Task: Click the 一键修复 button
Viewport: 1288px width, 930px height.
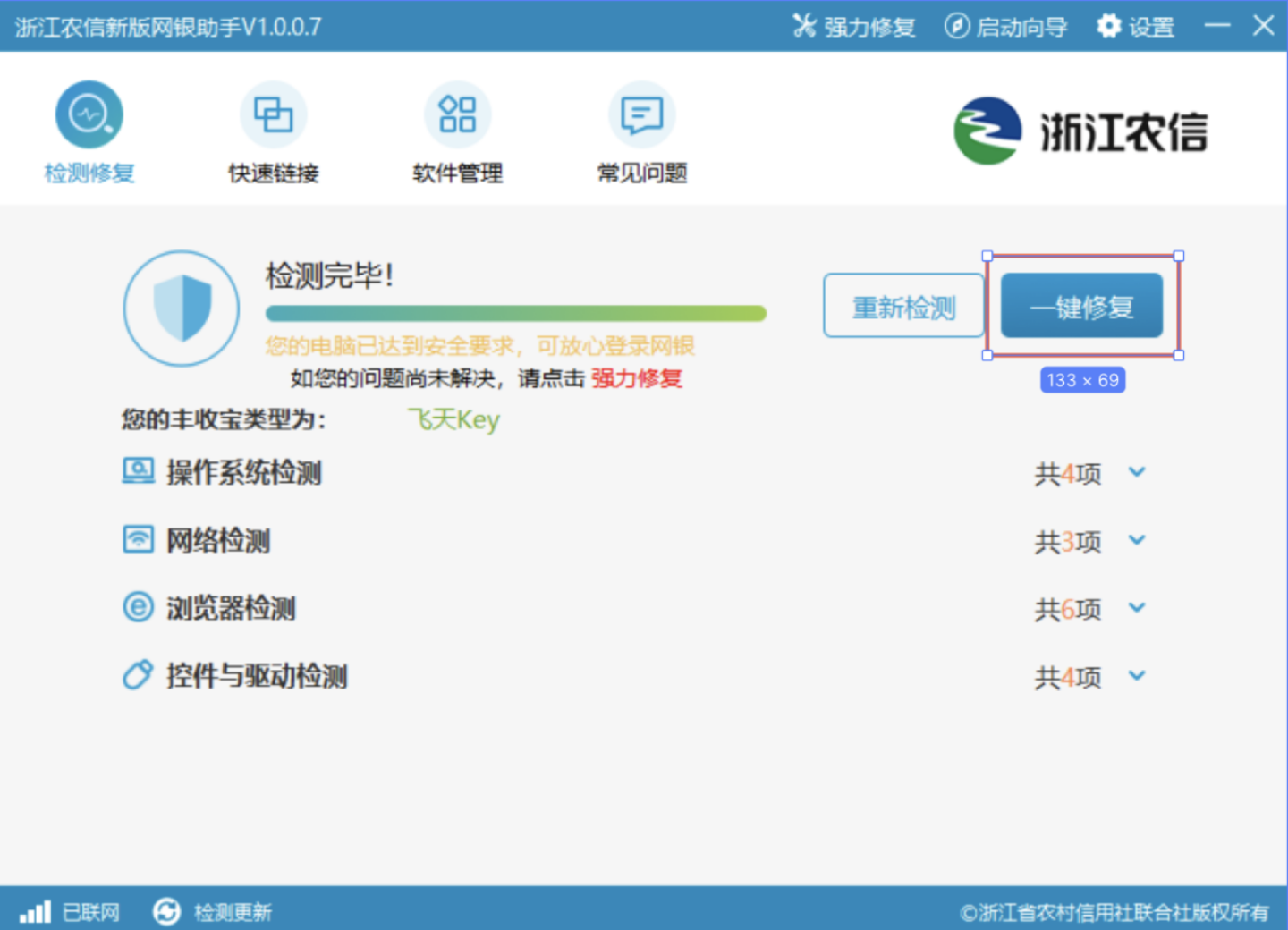Action: 1081,306
